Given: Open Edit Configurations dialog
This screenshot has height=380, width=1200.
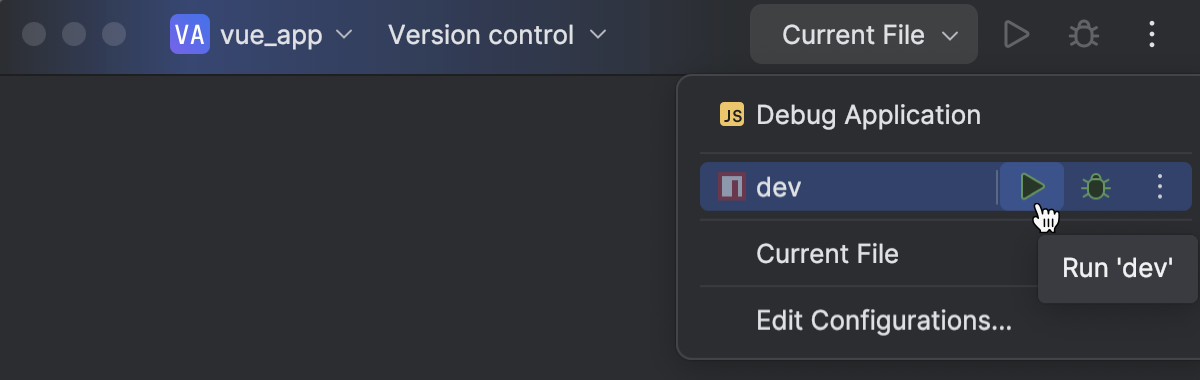Looking at the screenshot, I should coord(884,321).
